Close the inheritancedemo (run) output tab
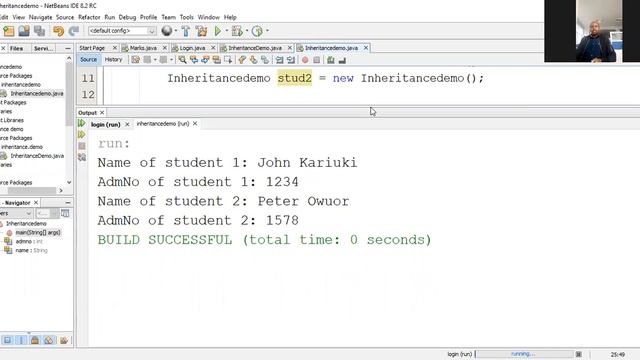Image resolution: width=640 pixels, height=360 pixels. tap(195, 123)
